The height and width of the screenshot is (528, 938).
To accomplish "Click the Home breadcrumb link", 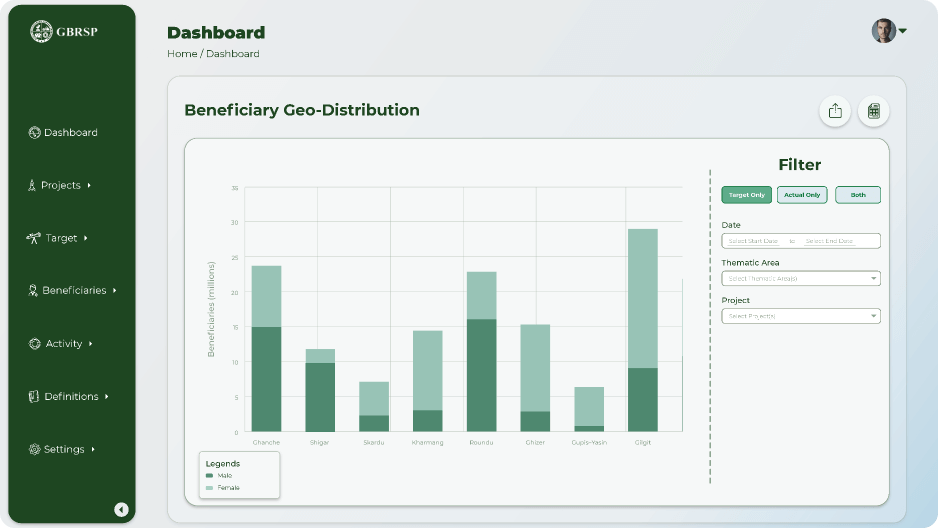I will pos(182,54).
